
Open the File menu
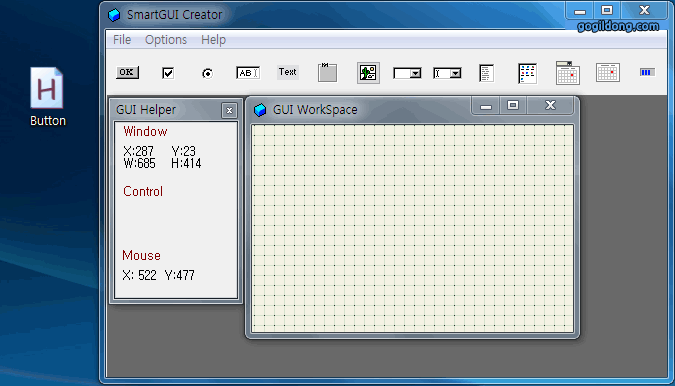click(x=122, y=40)
